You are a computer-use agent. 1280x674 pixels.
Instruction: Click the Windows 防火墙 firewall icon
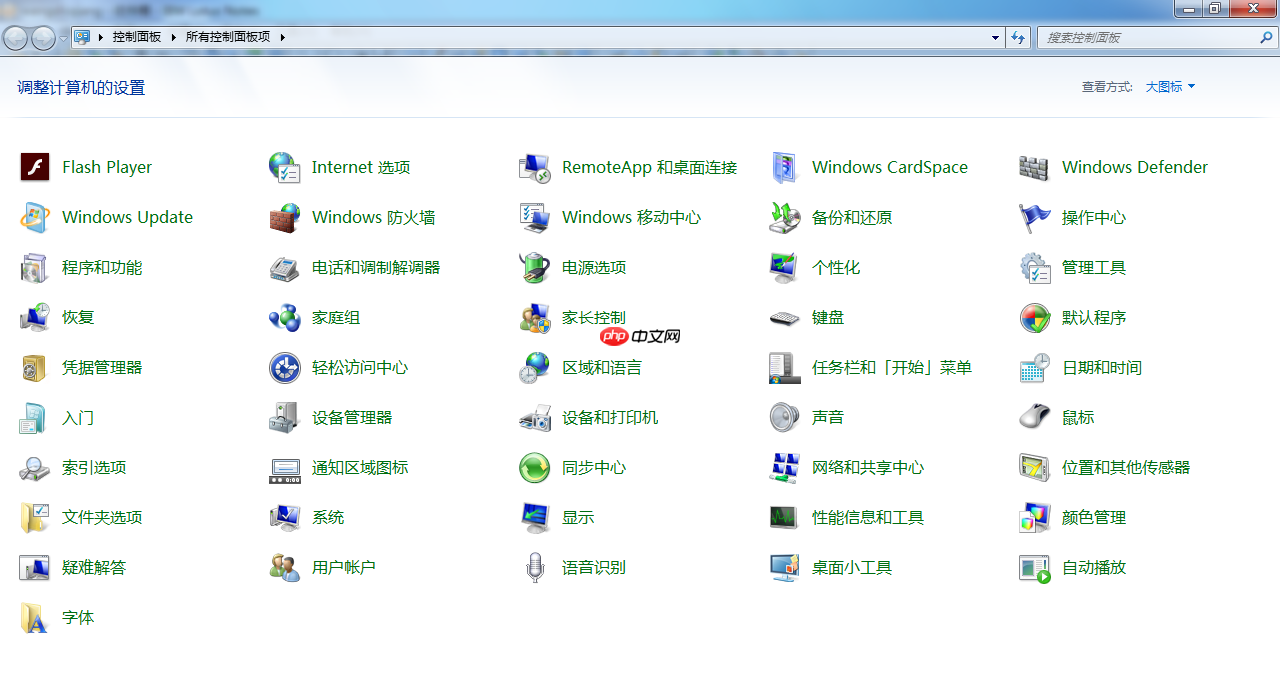[x=285, y=217]
